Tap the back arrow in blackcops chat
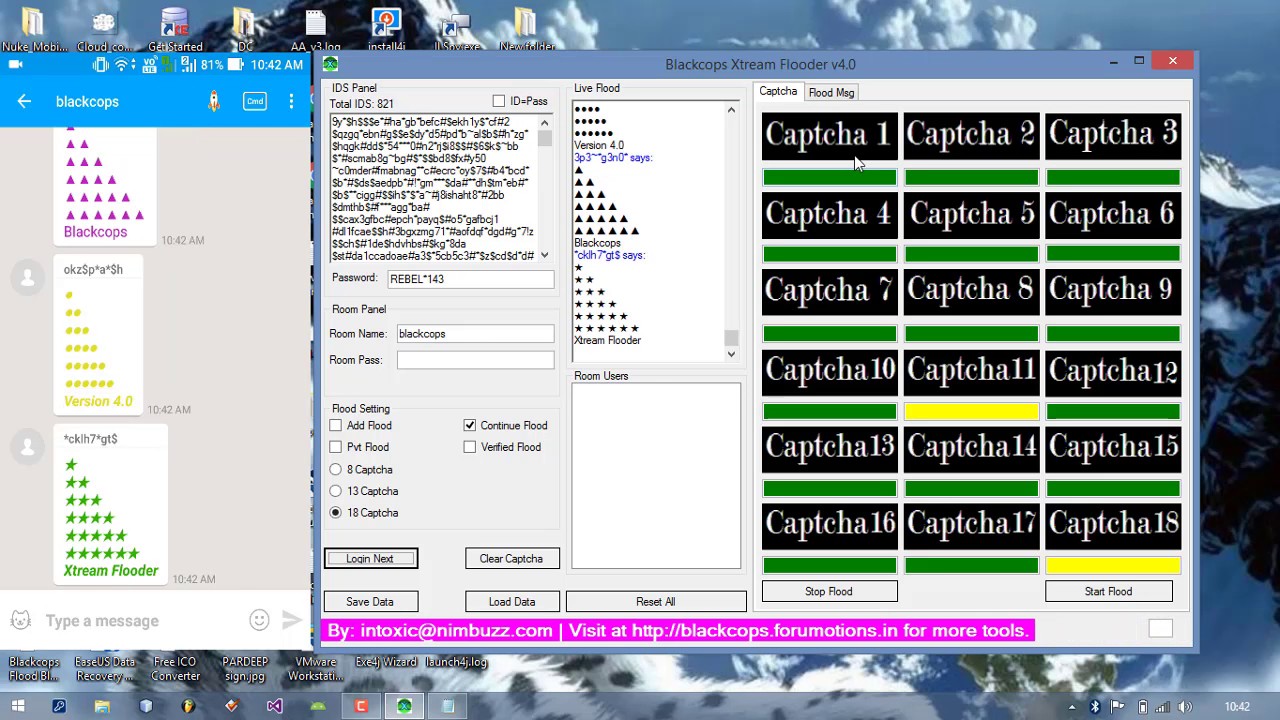Screen dimensions: 1280x720 coord(24,101)
